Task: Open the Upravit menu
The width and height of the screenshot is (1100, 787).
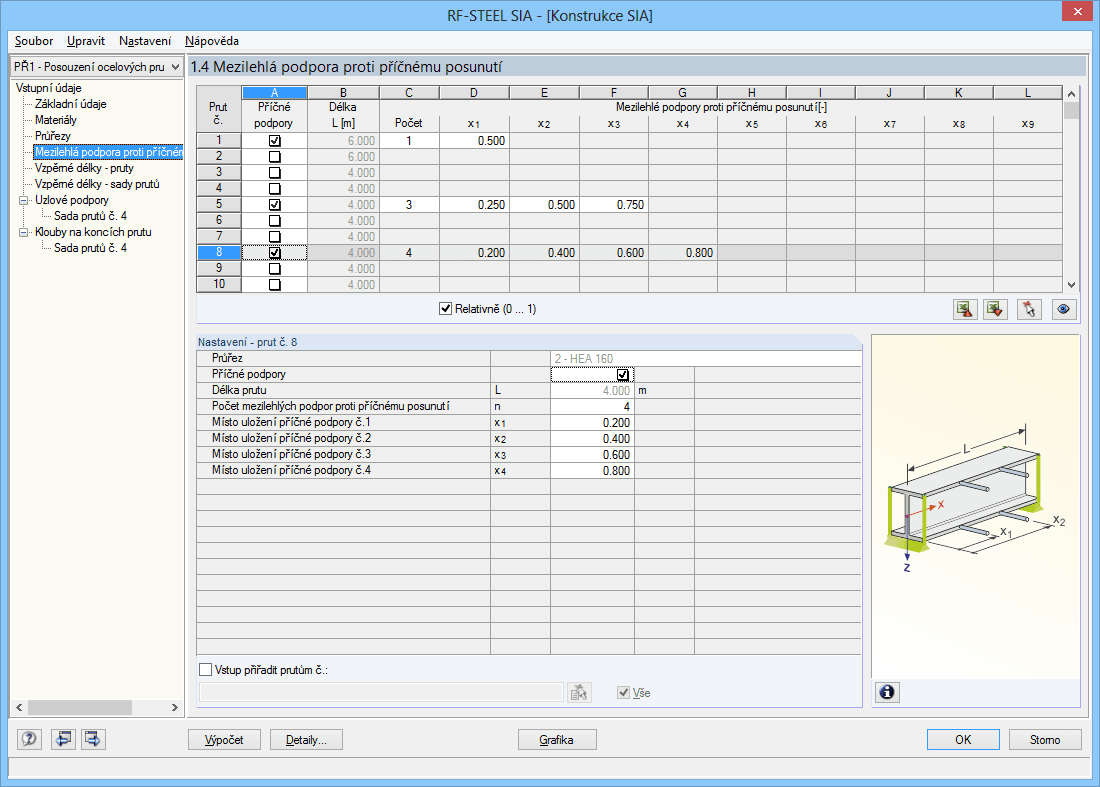Action: tap(86, 41)
